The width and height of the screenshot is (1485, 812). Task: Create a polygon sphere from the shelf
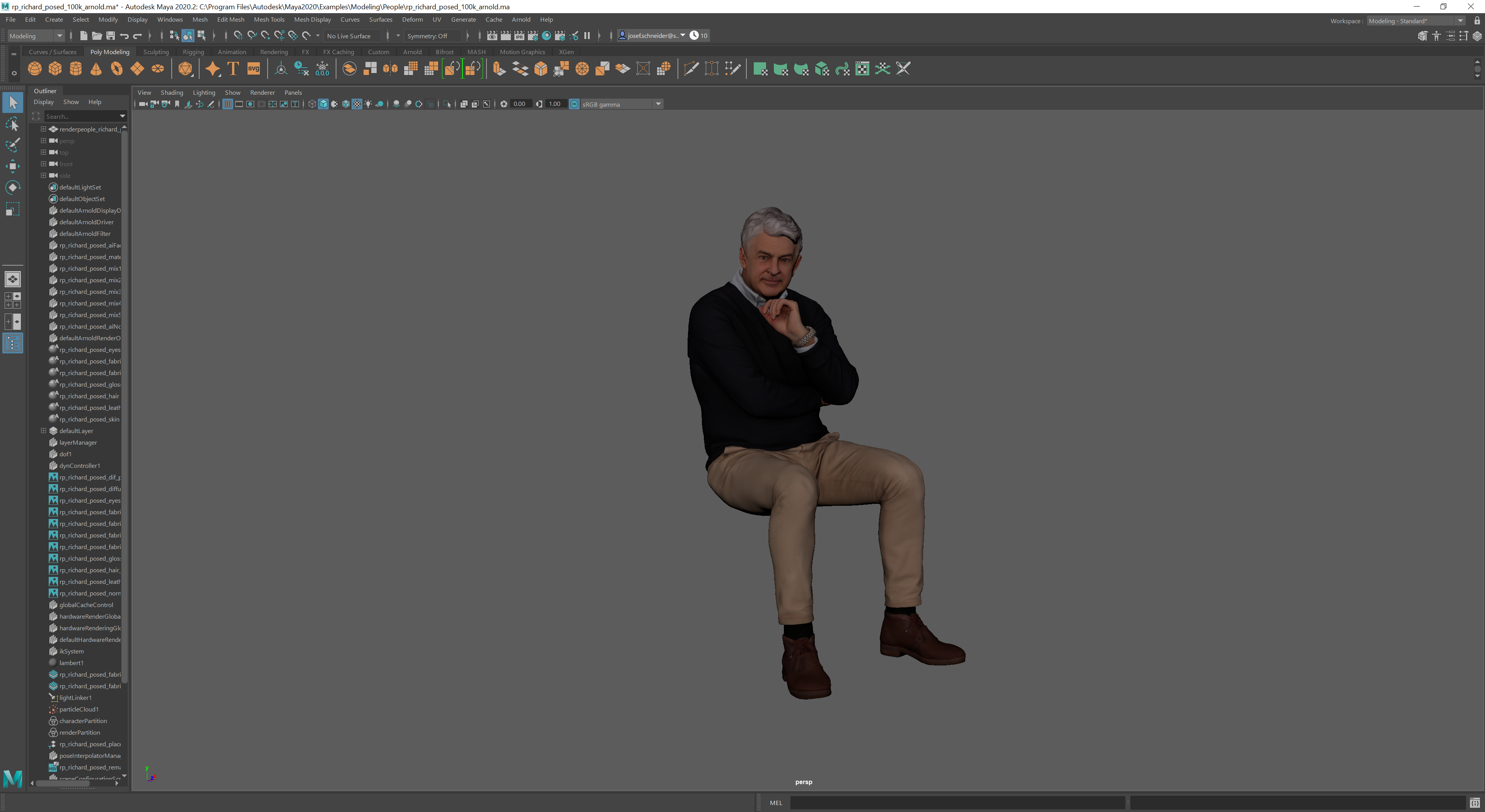34,69
